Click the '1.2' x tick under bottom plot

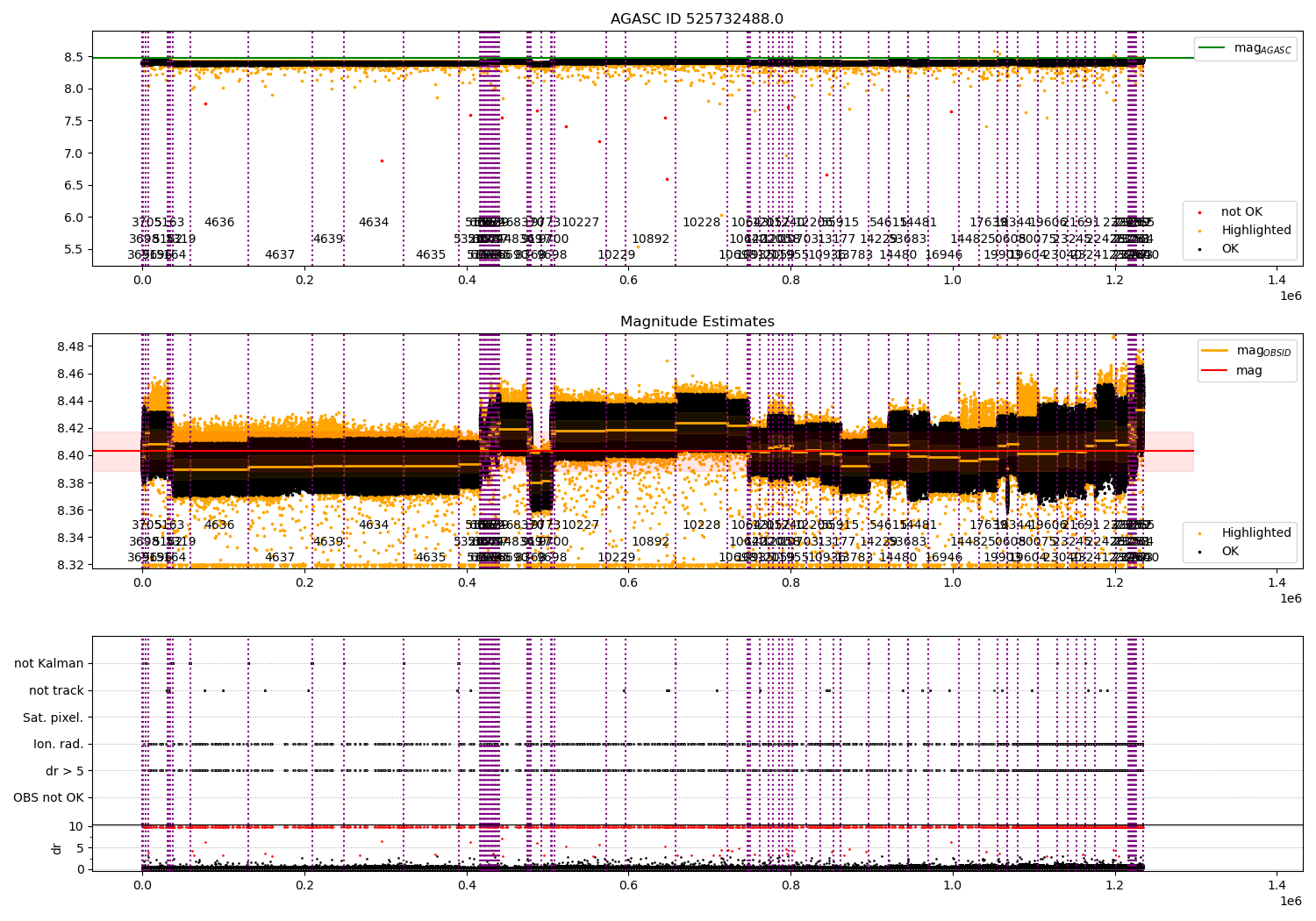(x=1114, y=885)
